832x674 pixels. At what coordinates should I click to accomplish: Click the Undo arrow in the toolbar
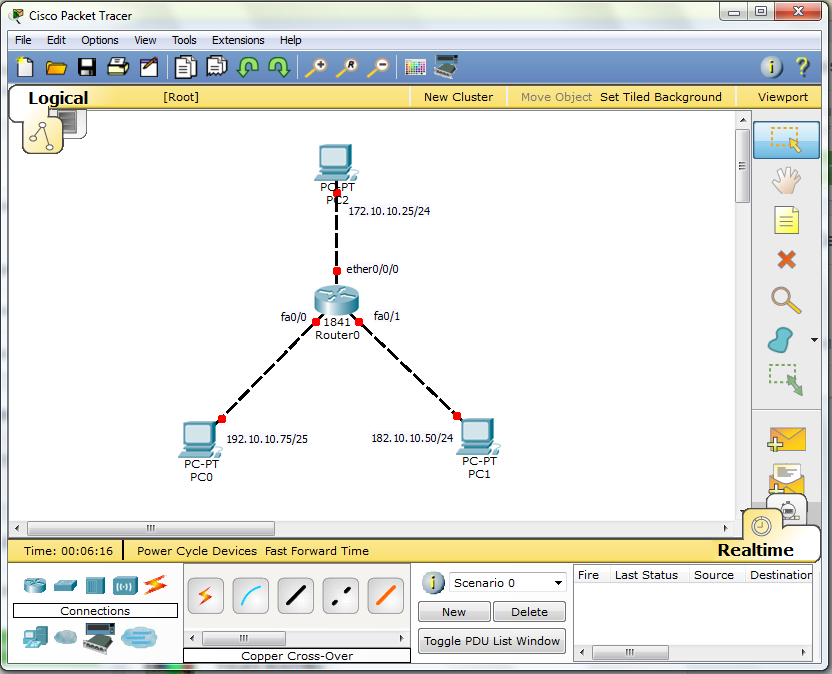[x=248, y=67]
